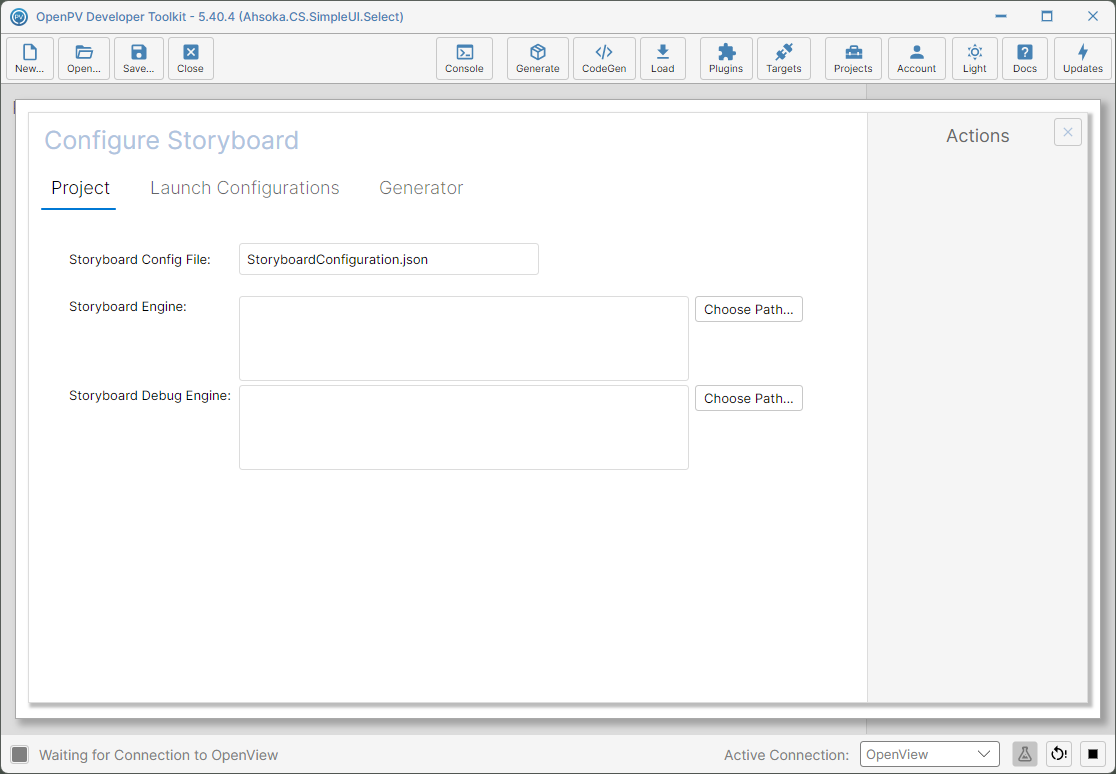1116x774 pixels.
Task: Click the 'Storyboard Debug Engine:' label
Action: click(149, 395)
